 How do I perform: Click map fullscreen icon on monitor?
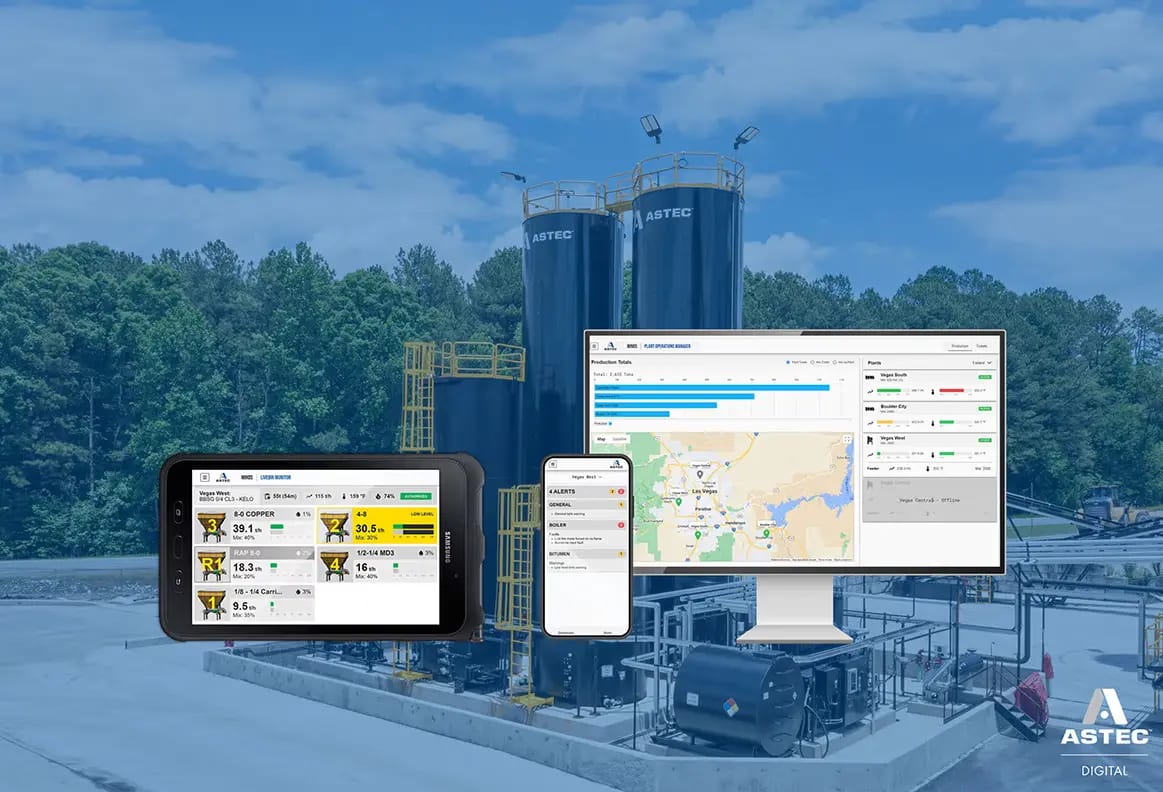[847, 439]
